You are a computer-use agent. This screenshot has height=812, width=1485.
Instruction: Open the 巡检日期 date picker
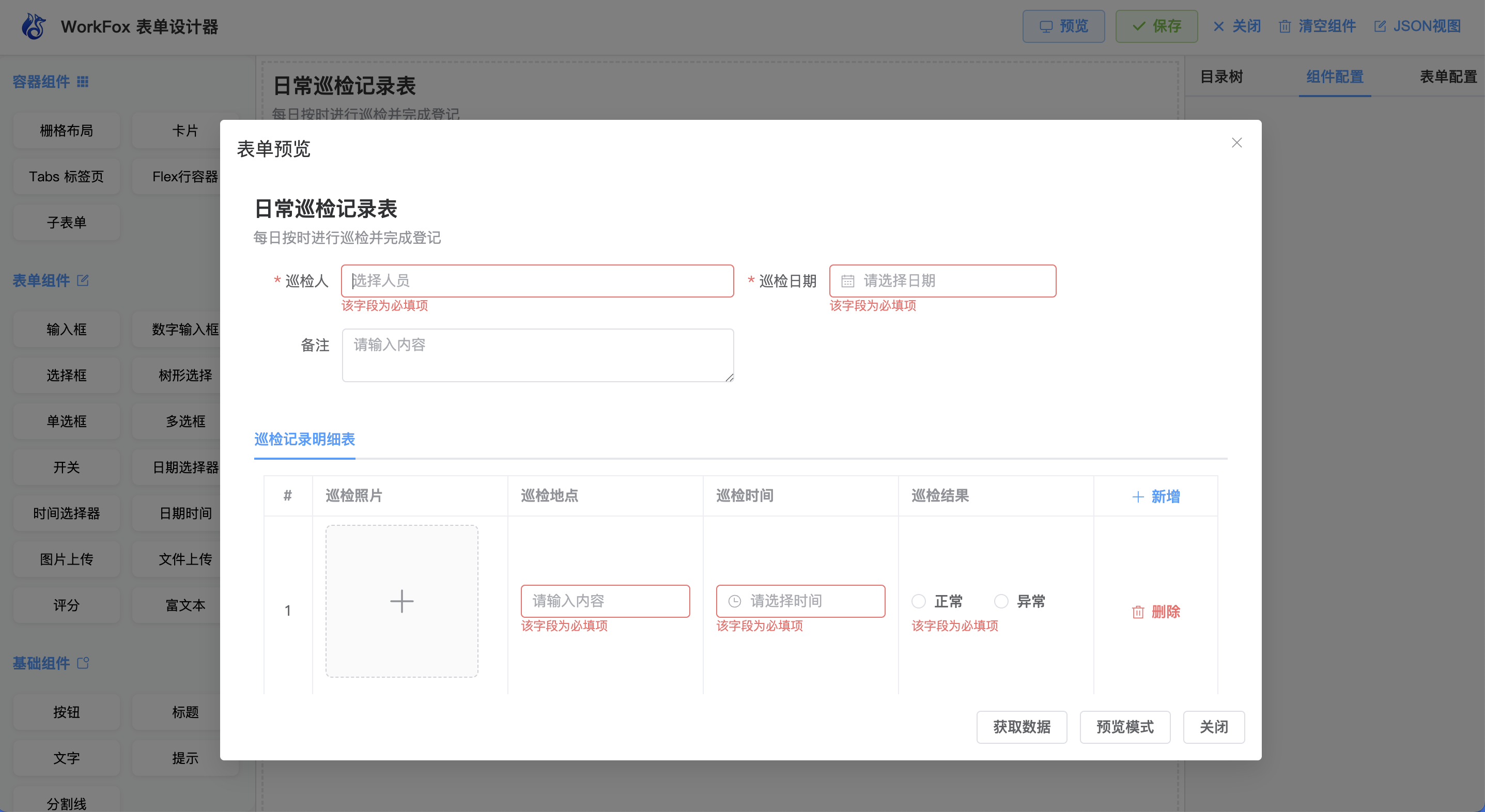tap(951, 281)
